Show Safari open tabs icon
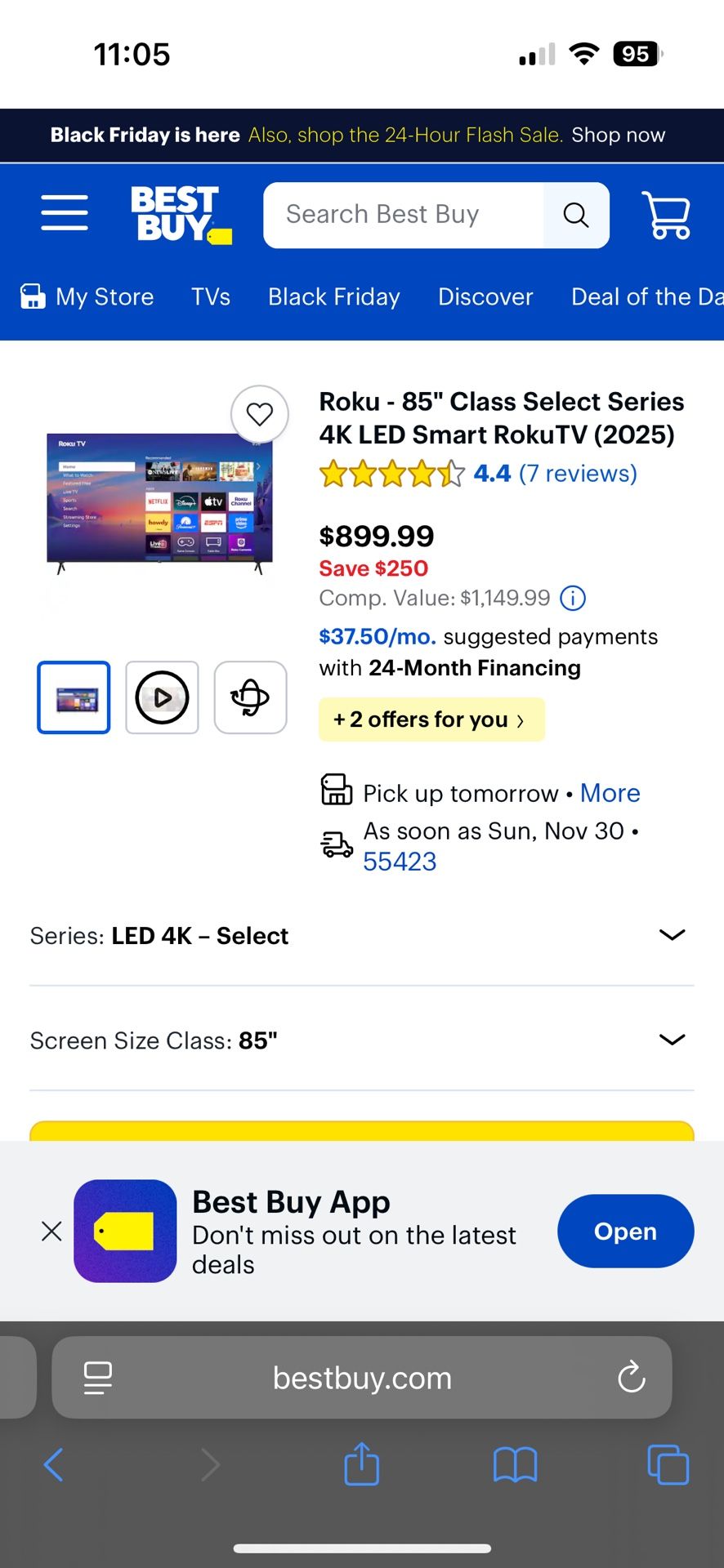Screen dimensions: 724x1568 (668, 1464)
